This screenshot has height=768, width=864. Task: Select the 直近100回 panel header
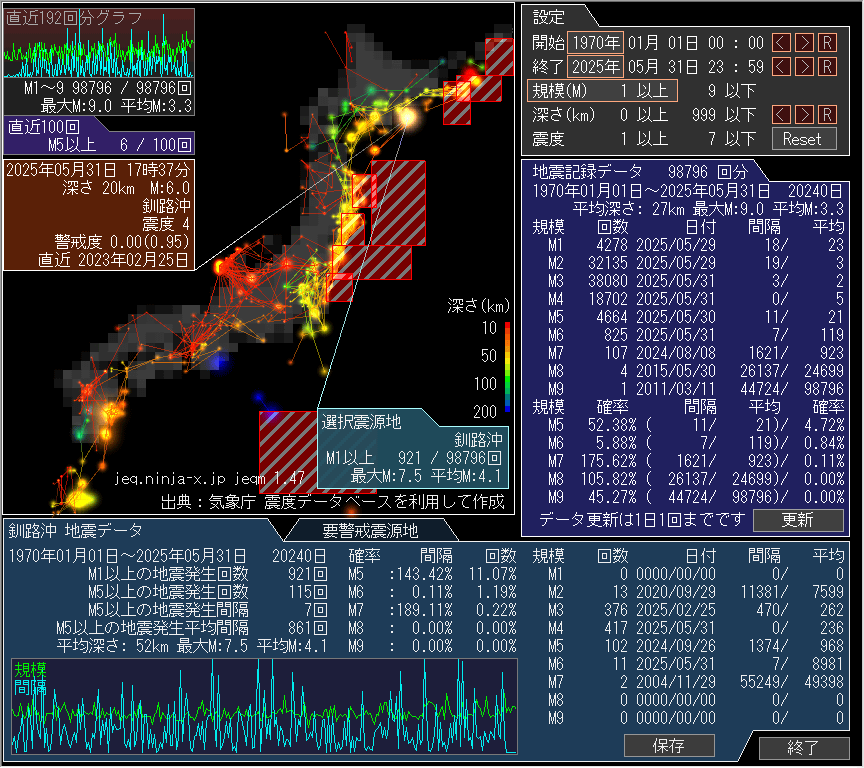(44, 127)
